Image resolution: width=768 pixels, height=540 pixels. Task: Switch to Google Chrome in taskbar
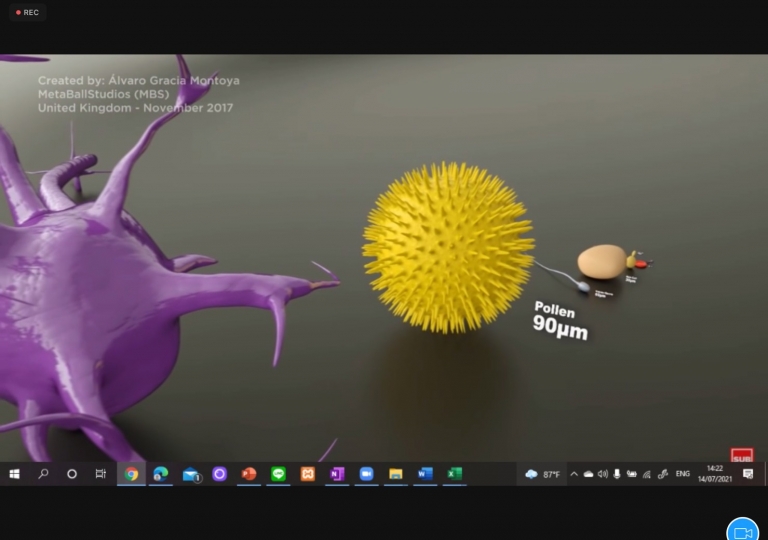coord(131,474)
